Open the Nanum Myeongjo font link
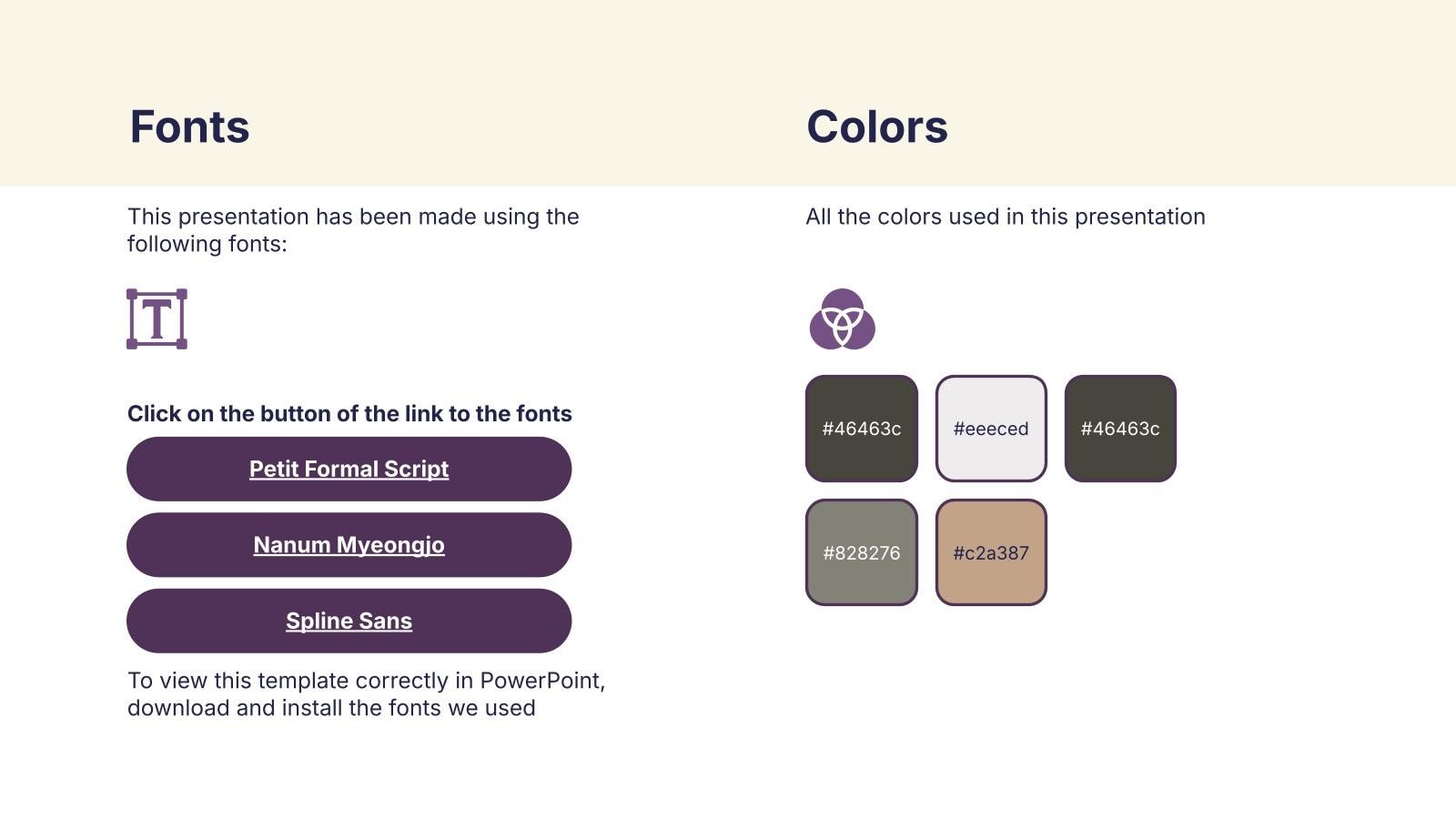Screen dimensions: 1456x819 point(349,545)
